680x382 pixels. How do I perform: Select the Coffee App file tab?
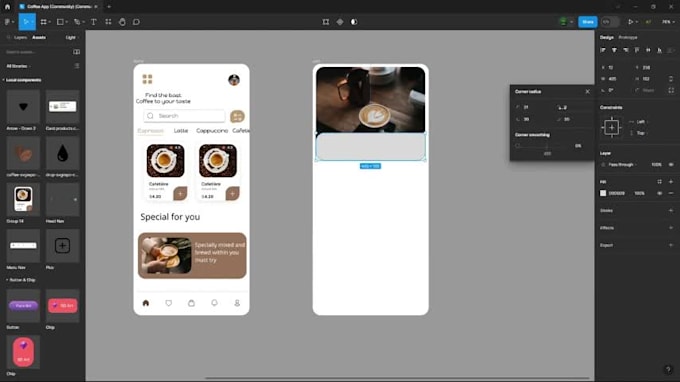(x=58, y=7)
